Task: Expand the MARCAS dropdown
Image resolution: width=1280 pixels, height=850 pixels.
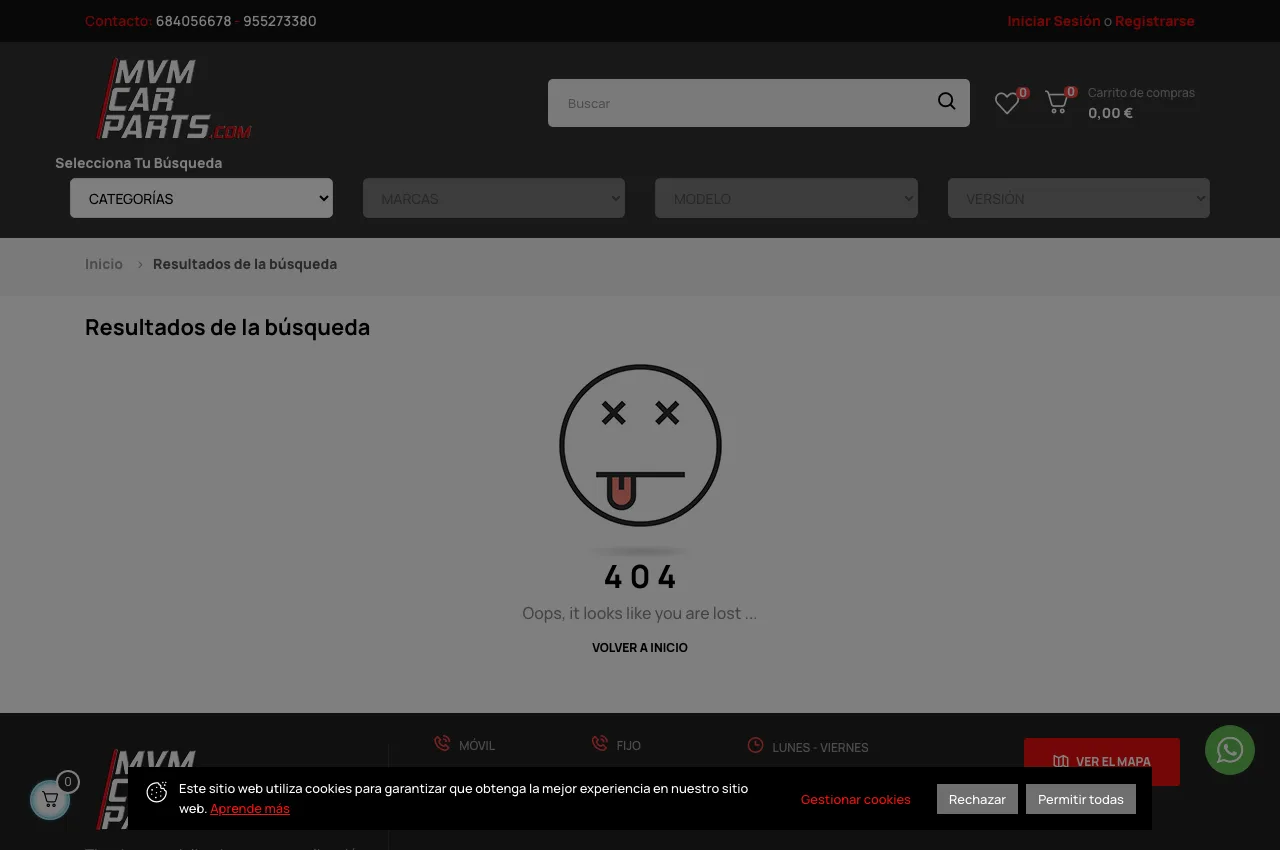Action: [x=494, y=198]
